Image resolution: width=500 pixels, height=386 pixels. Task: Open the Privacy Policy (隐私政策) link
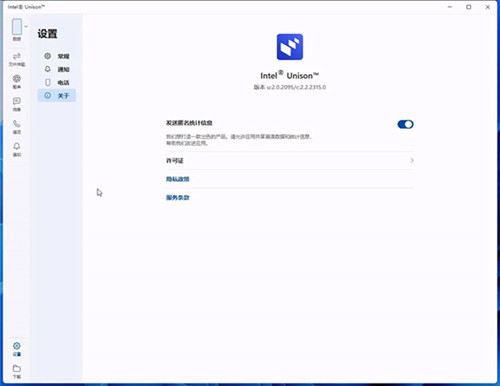[x=178, y=179]
